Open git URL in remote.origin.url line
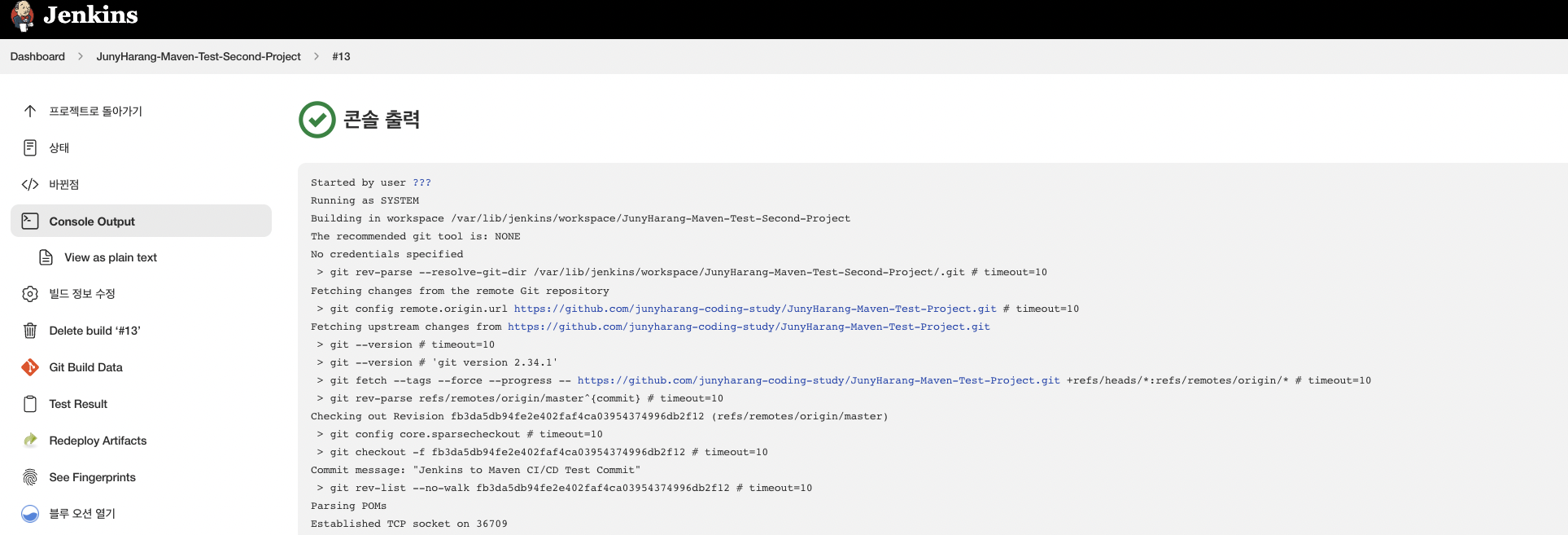 755,309
